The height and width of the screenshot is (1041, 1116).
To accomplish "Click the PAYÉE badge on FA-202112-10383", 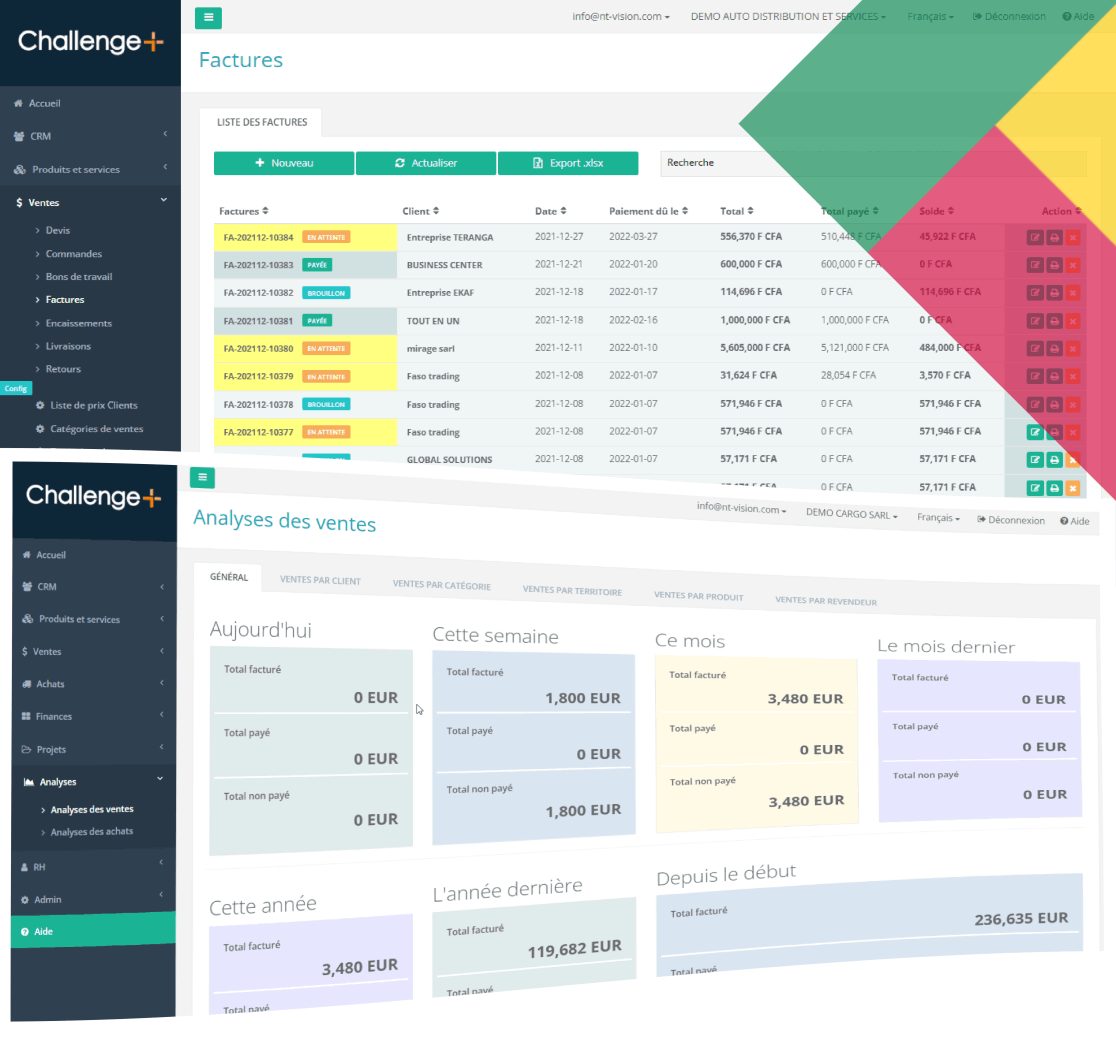I will 317,265.
